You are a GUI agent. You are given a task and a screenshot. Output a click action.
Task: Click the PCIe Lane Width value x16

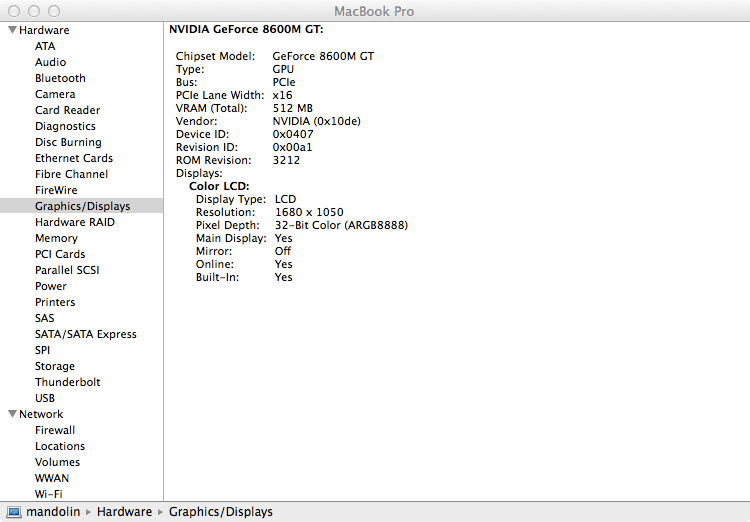click(282, 95)
